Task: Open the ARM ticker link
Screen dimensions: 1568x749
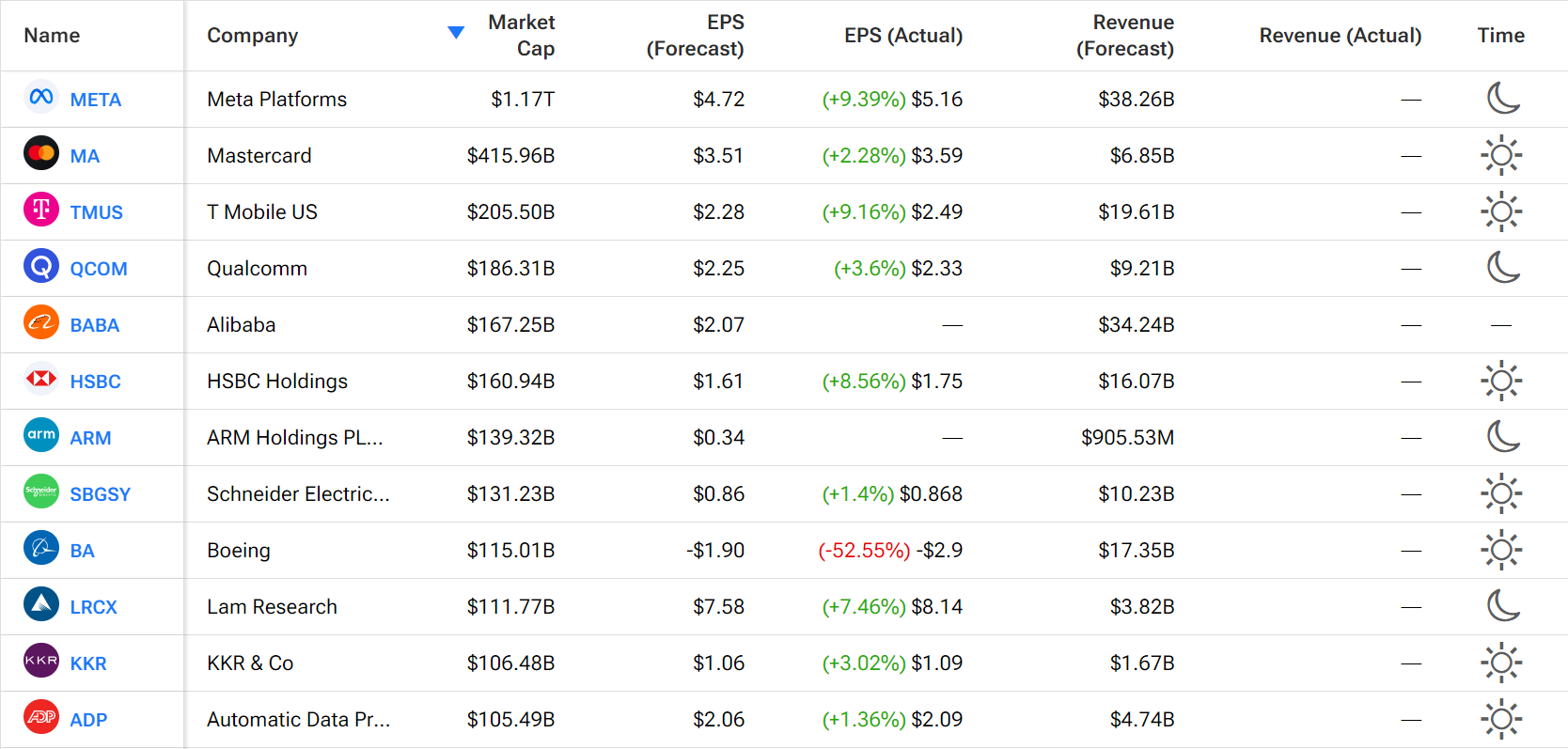Action: [x=90, y=438]
